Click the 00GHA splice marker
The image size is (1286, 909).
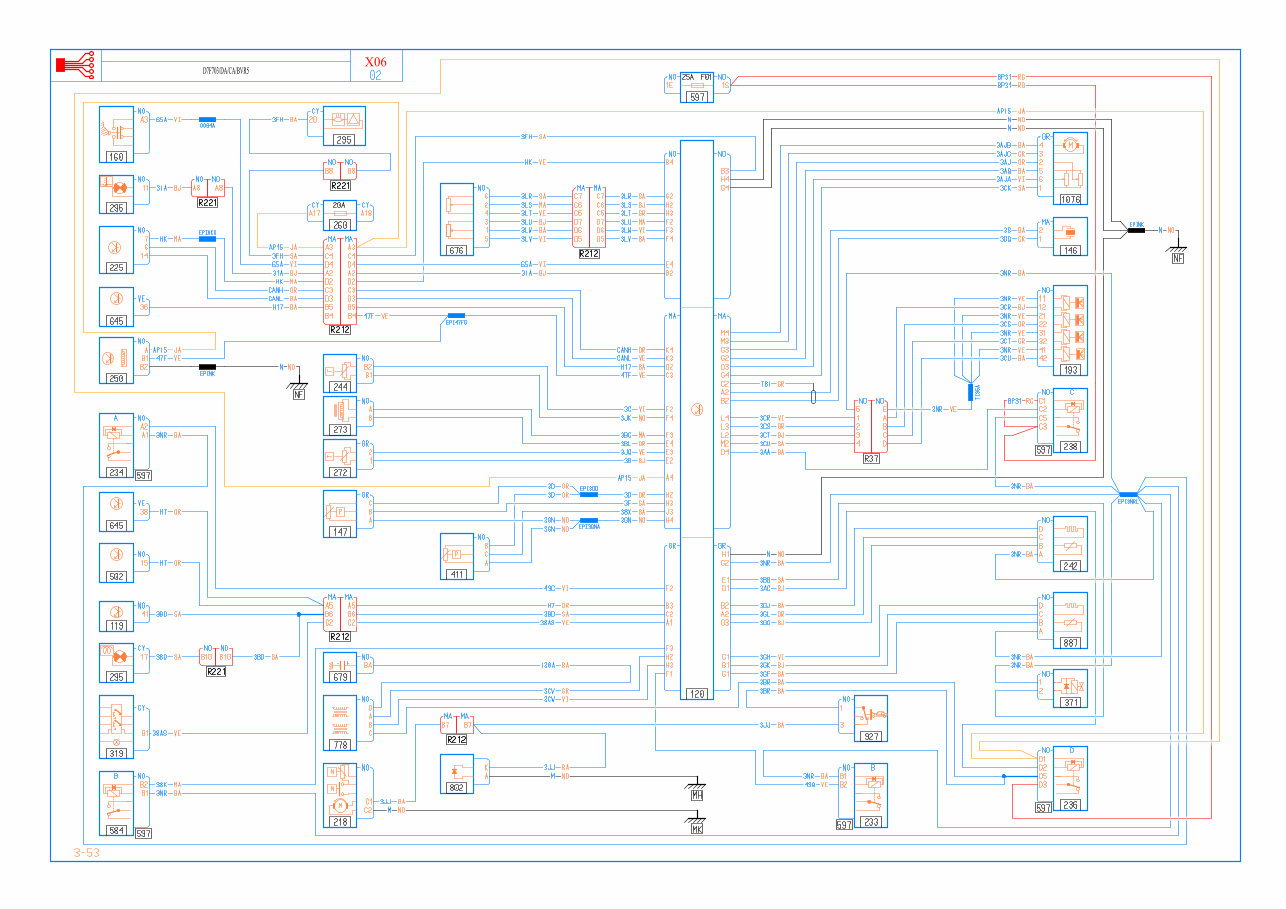tap(208, 122)
